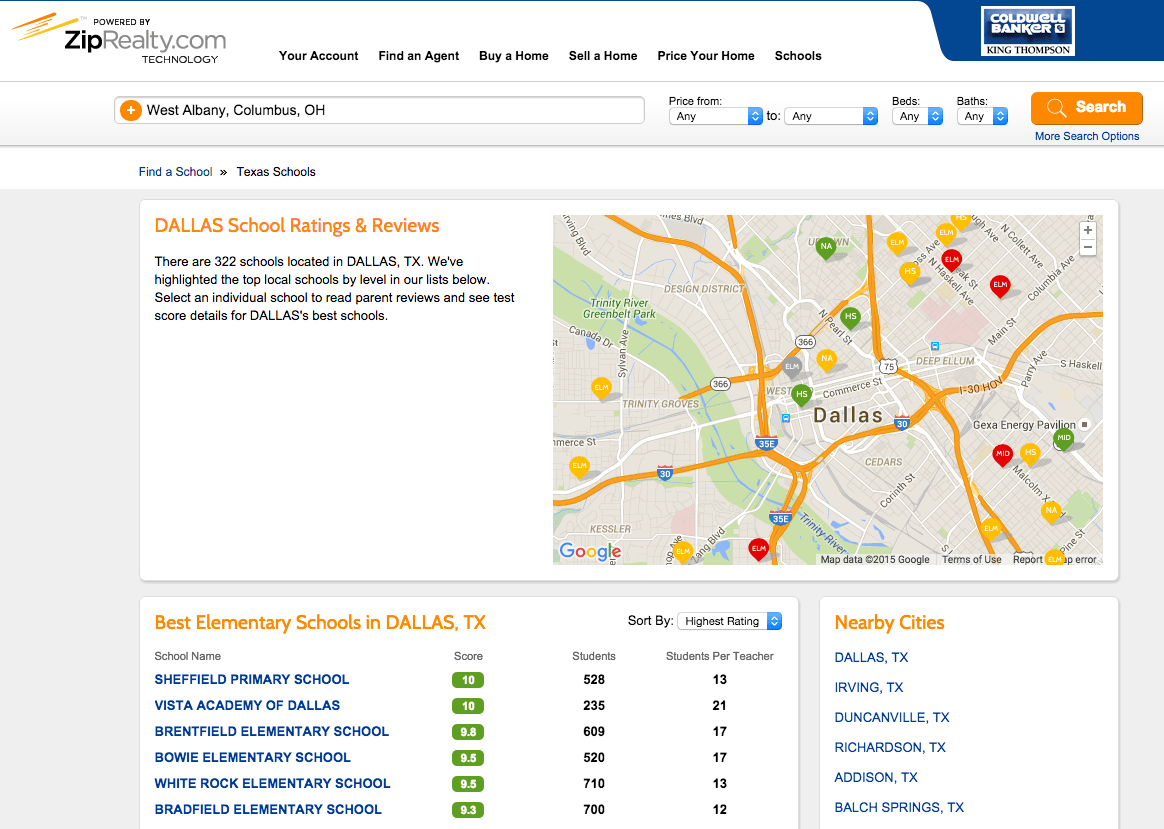Go to Find a School breadcrumb
The width and height of the screenshot is (1164, 829).
175,172
